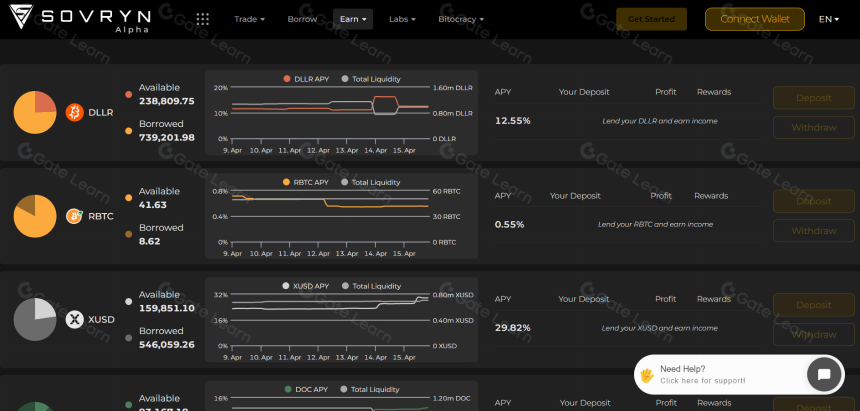
Task: Expand the Trade dropdown menu
Action: point(250,19)
